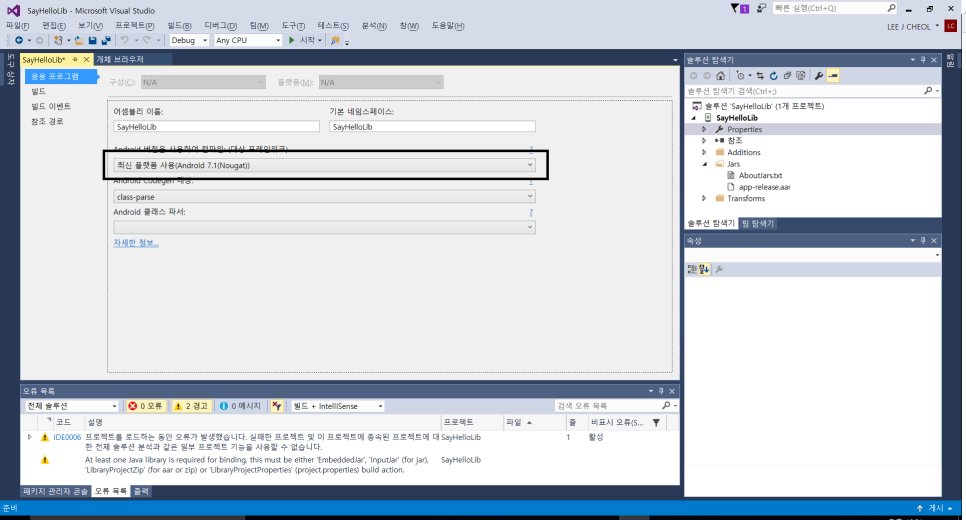Viewport: 966px width, 520px height.
Task: Switch to Package Manager Console tab
Action: click(55, 491)
